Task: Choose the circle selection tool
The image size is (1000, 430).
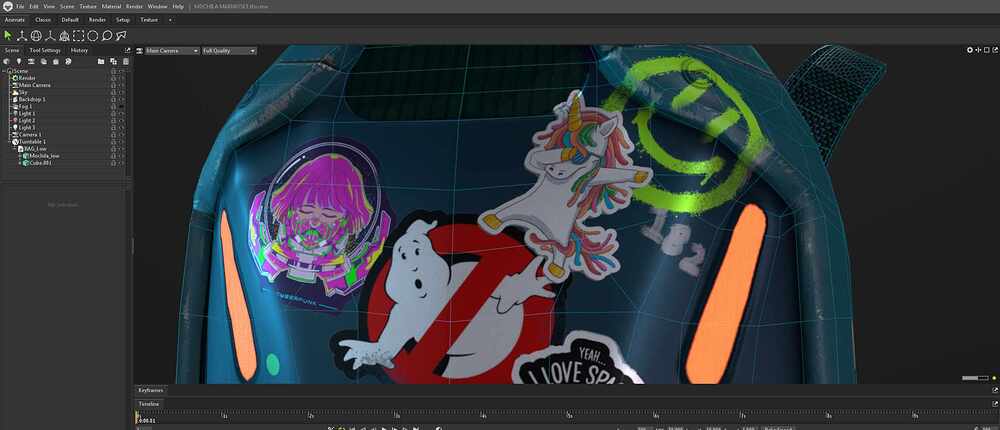Action: pyautogui.click(x=92, y=36)
